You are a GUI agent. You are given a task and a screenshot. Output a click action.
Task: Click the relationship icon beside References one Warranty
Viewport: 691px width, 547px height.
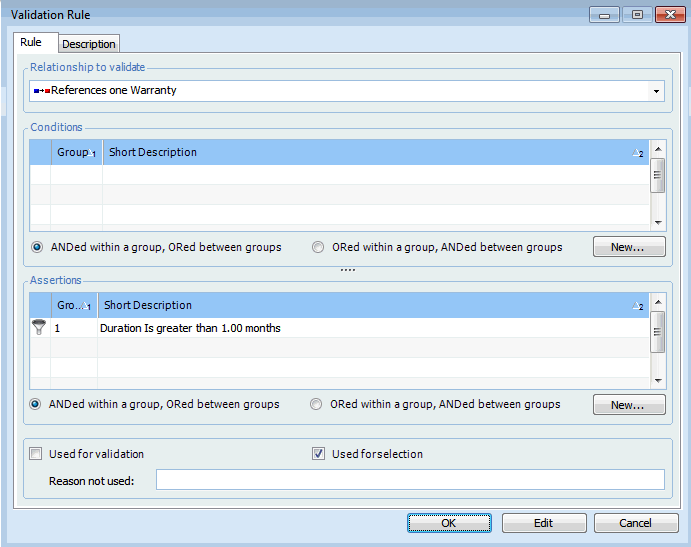tap(41, 91)
